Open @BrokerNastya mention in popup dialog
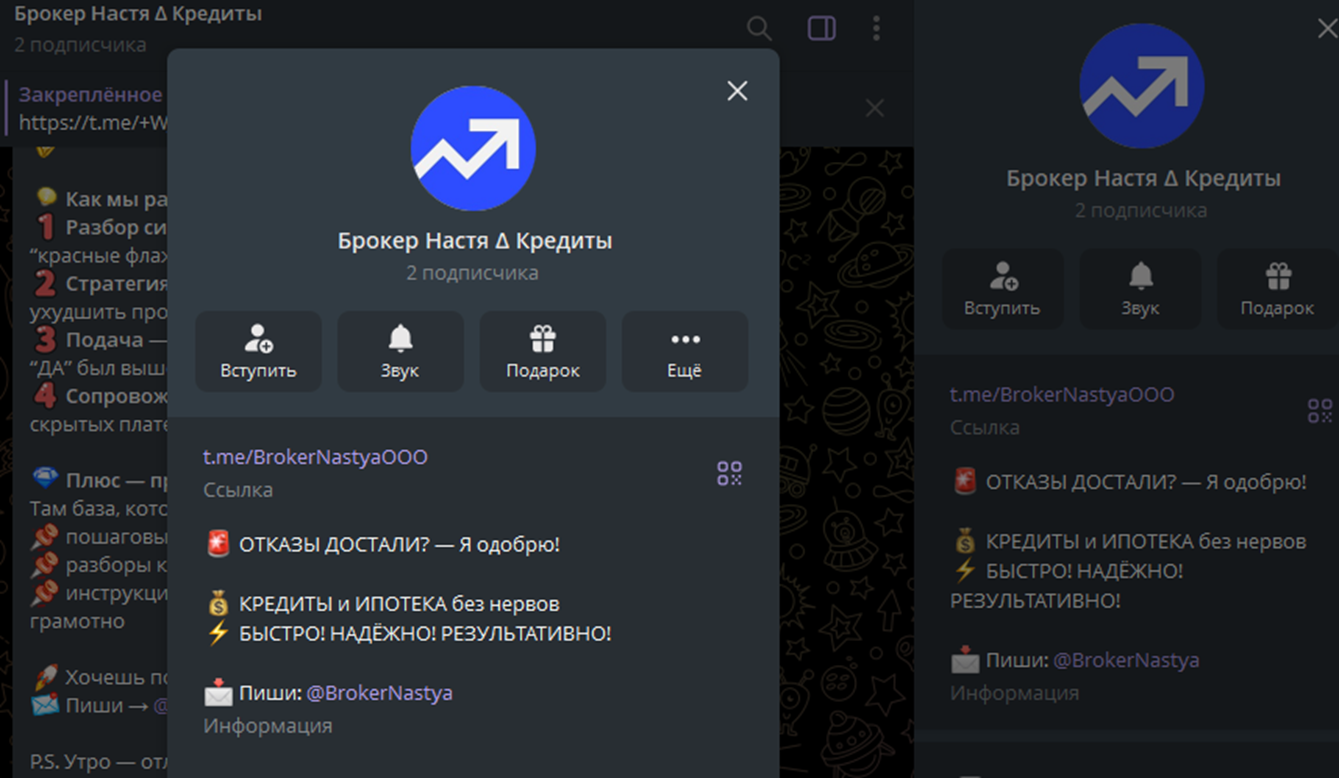 (x=380, y=692)
